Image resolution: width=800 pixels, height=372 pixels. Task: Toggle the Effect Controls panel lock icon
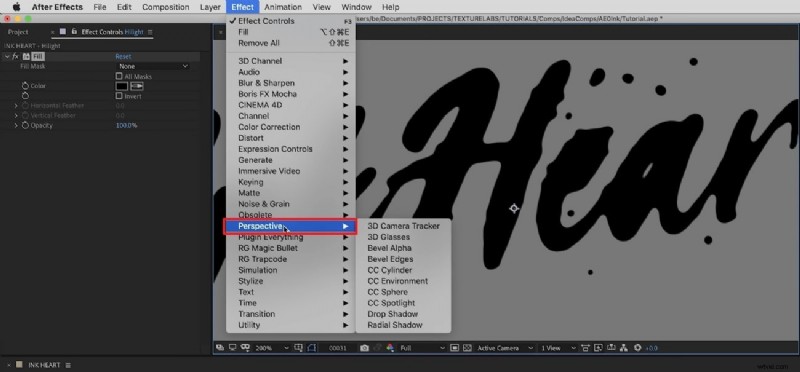(x=74, y=32)
